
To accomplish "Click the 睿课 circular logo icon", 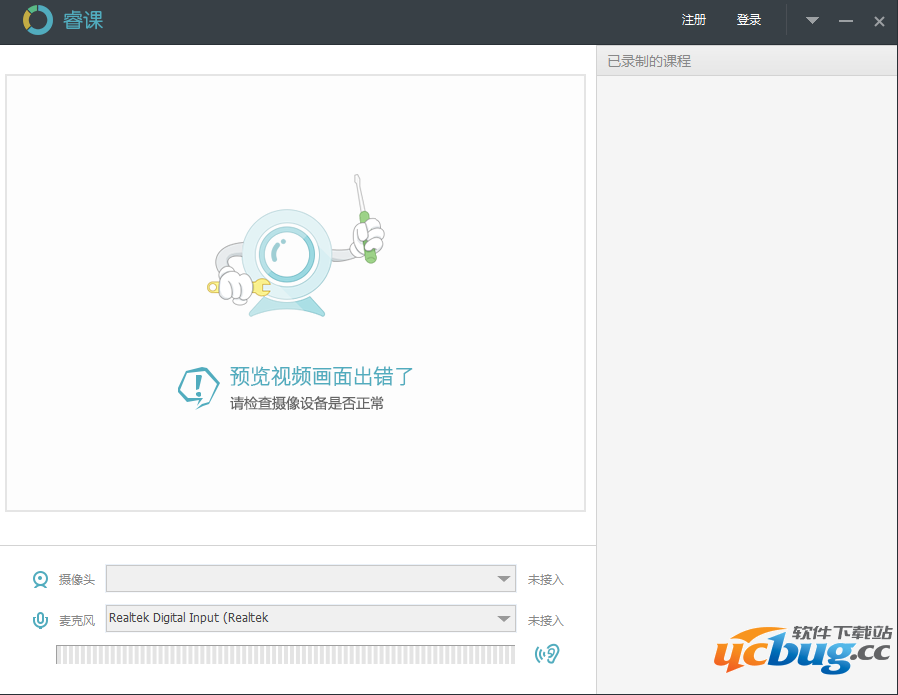I will point(38,20).
